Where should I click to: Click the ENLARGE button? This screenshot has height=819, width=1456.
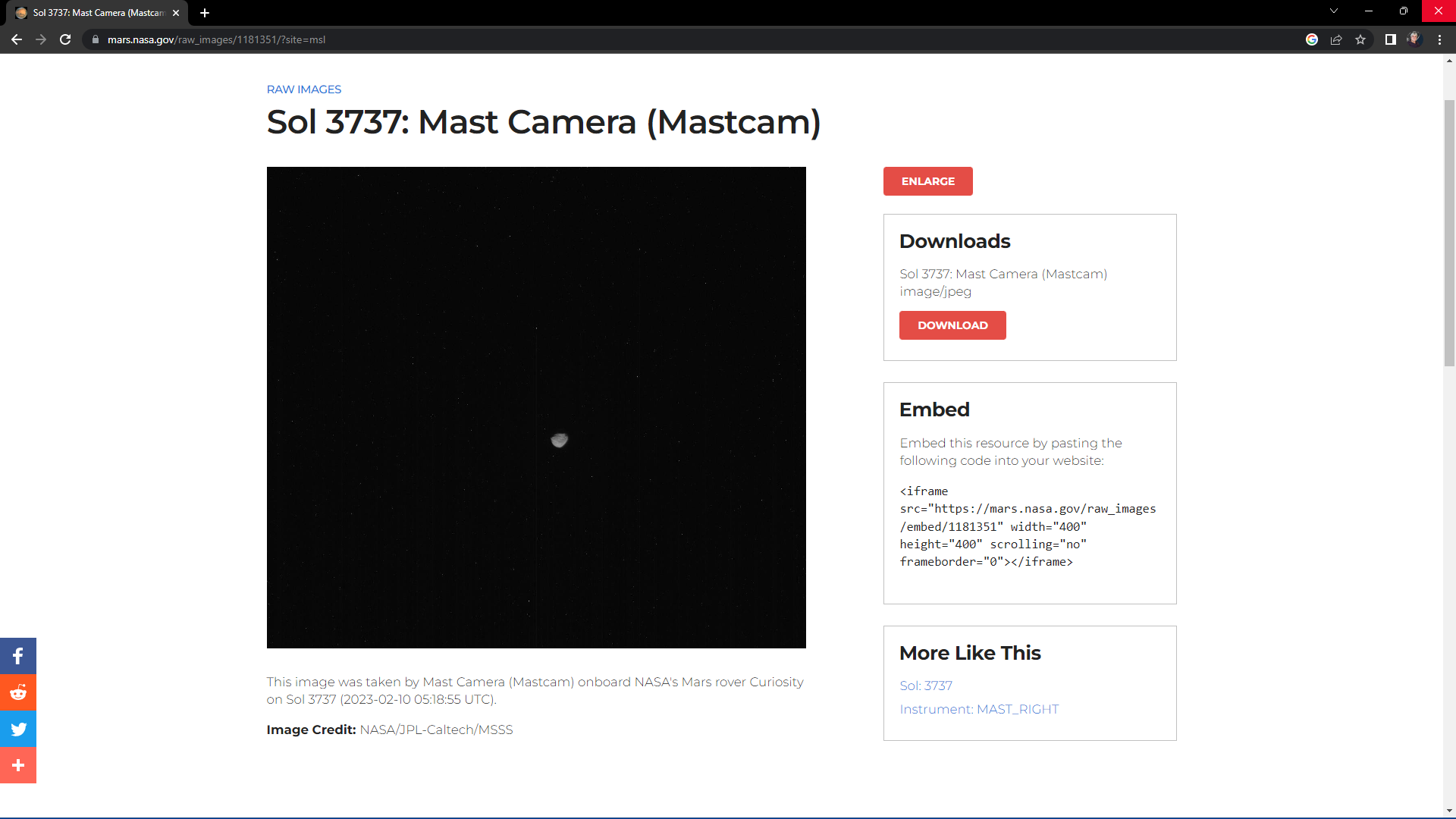(927, 181)
